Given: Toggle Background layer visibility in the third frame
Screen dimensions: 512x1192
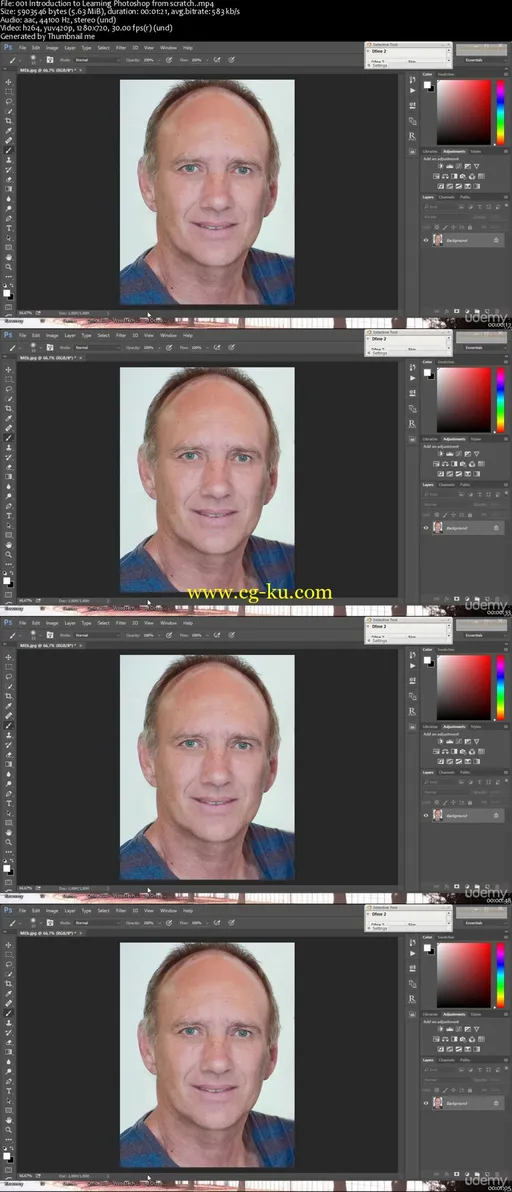Looking at the screenshot, I should (425, 815).
